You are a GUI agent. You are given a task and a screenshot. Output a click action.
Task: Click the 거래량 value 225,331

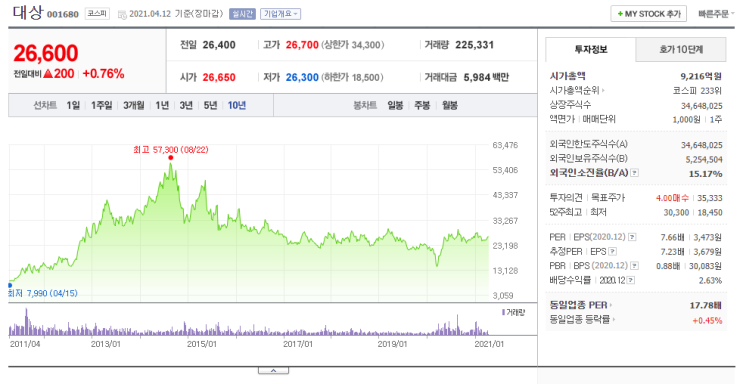474,45
